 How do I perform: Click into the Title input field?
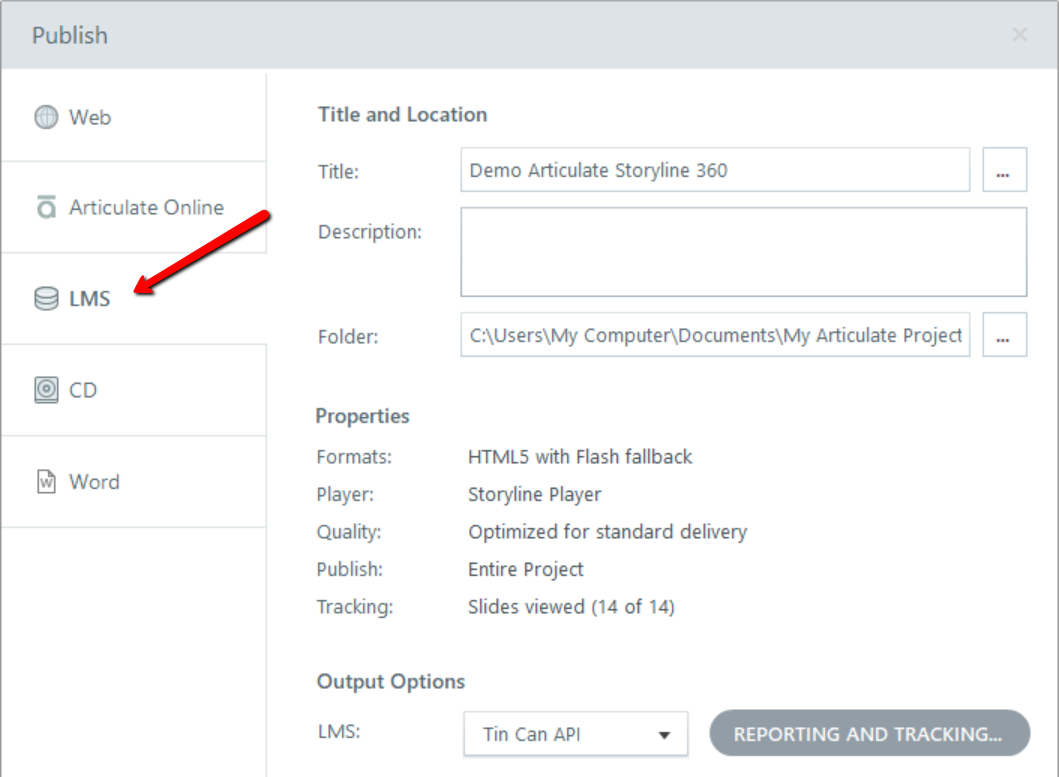tap(715, 170)
